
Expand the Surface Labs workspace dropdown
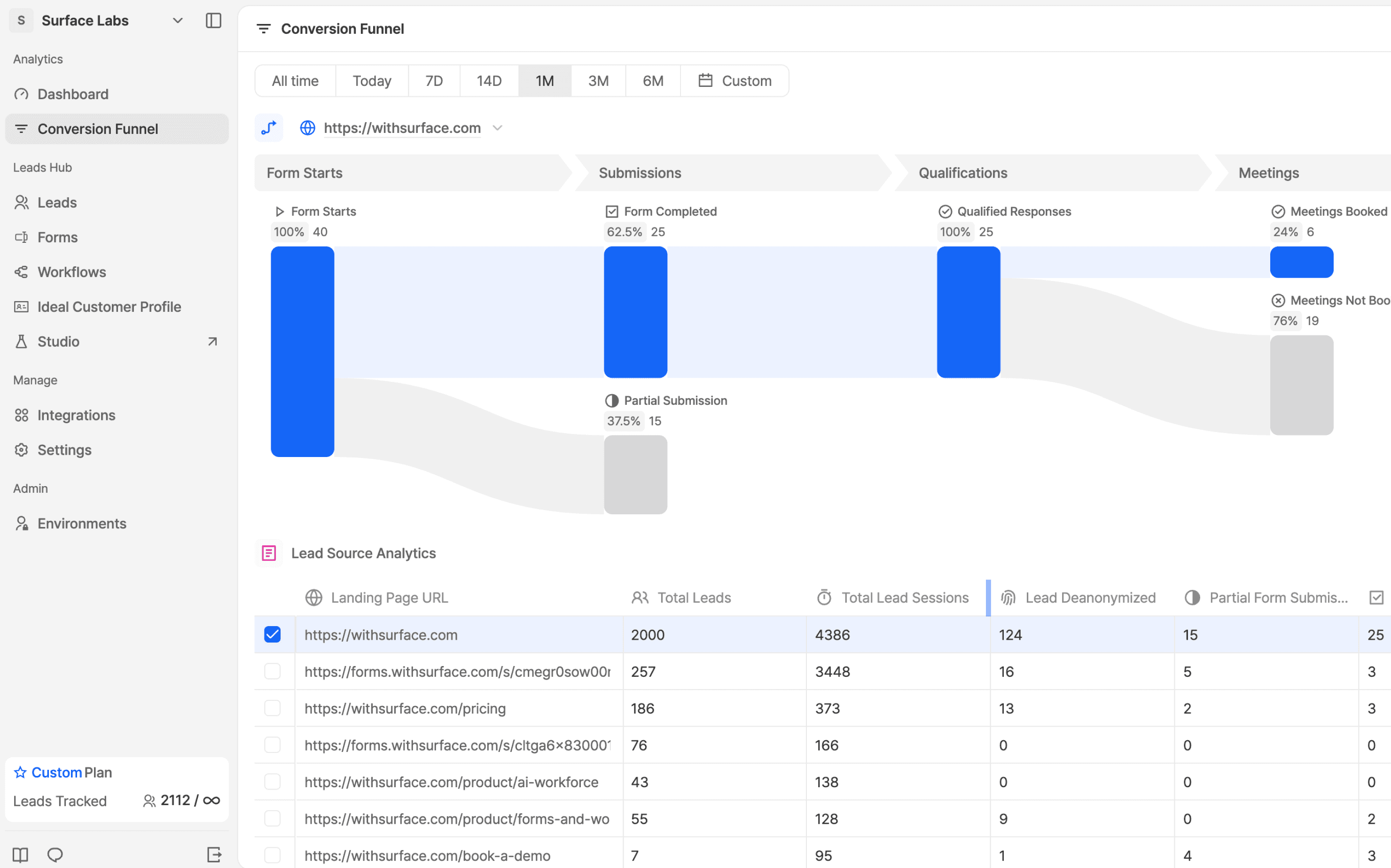pos(178,21)
